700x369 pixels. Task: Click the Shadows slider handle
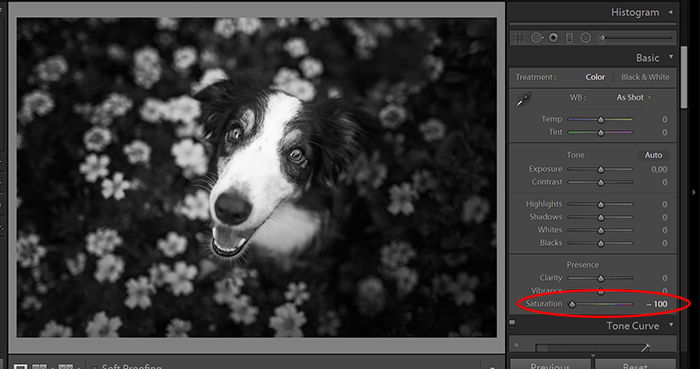601,217
